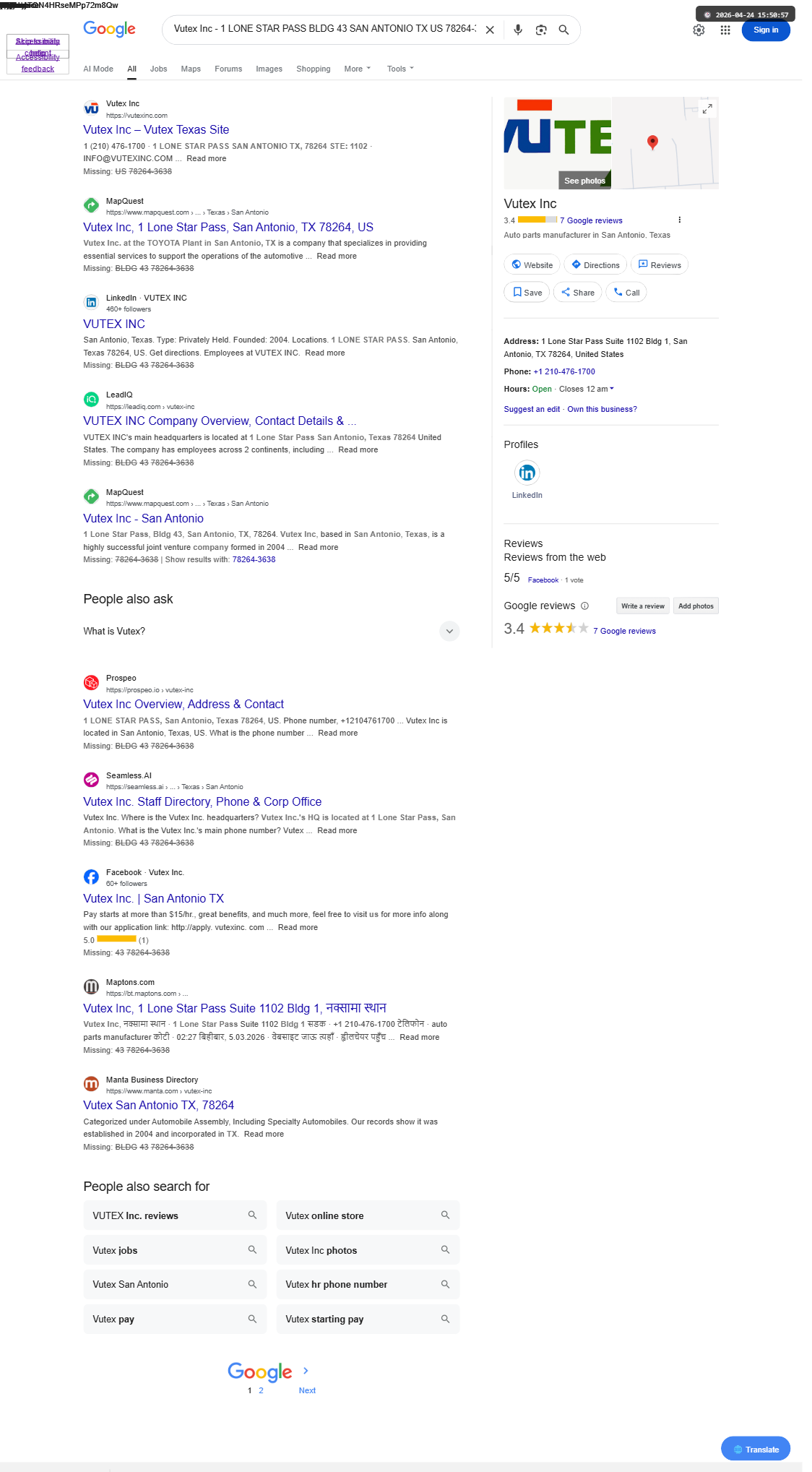Expand hours dropdown next to Closes 12 am
The height and width of the screenshot is (1472, 812).
(612, 389)
